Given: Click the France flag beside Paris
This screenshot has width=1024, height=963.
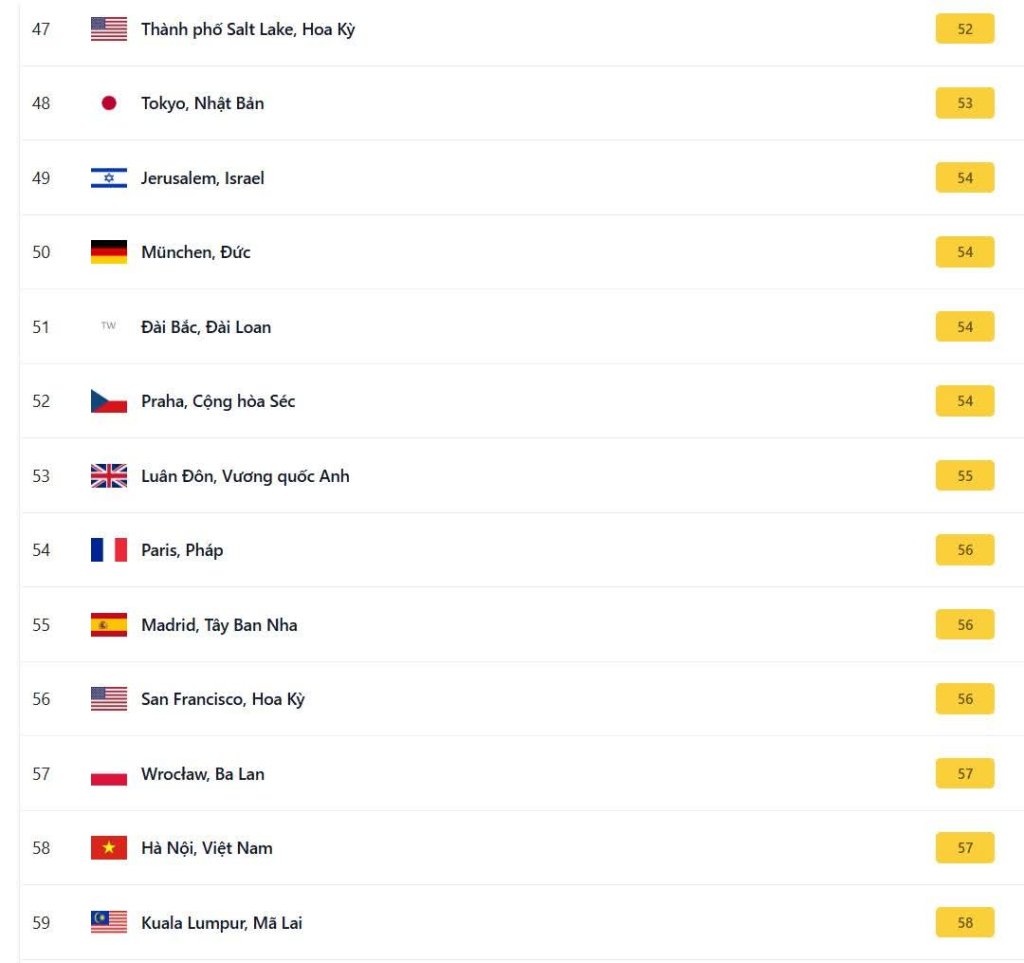Looking at the screenshot, I should pyautogui.click(x=109, y=550).
